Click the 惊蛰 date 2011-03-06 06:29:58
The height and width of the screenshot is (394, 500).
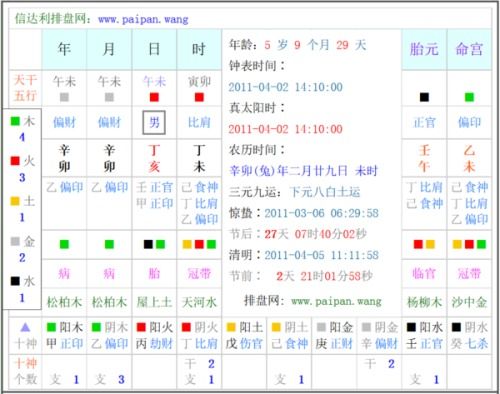point(321,213)
